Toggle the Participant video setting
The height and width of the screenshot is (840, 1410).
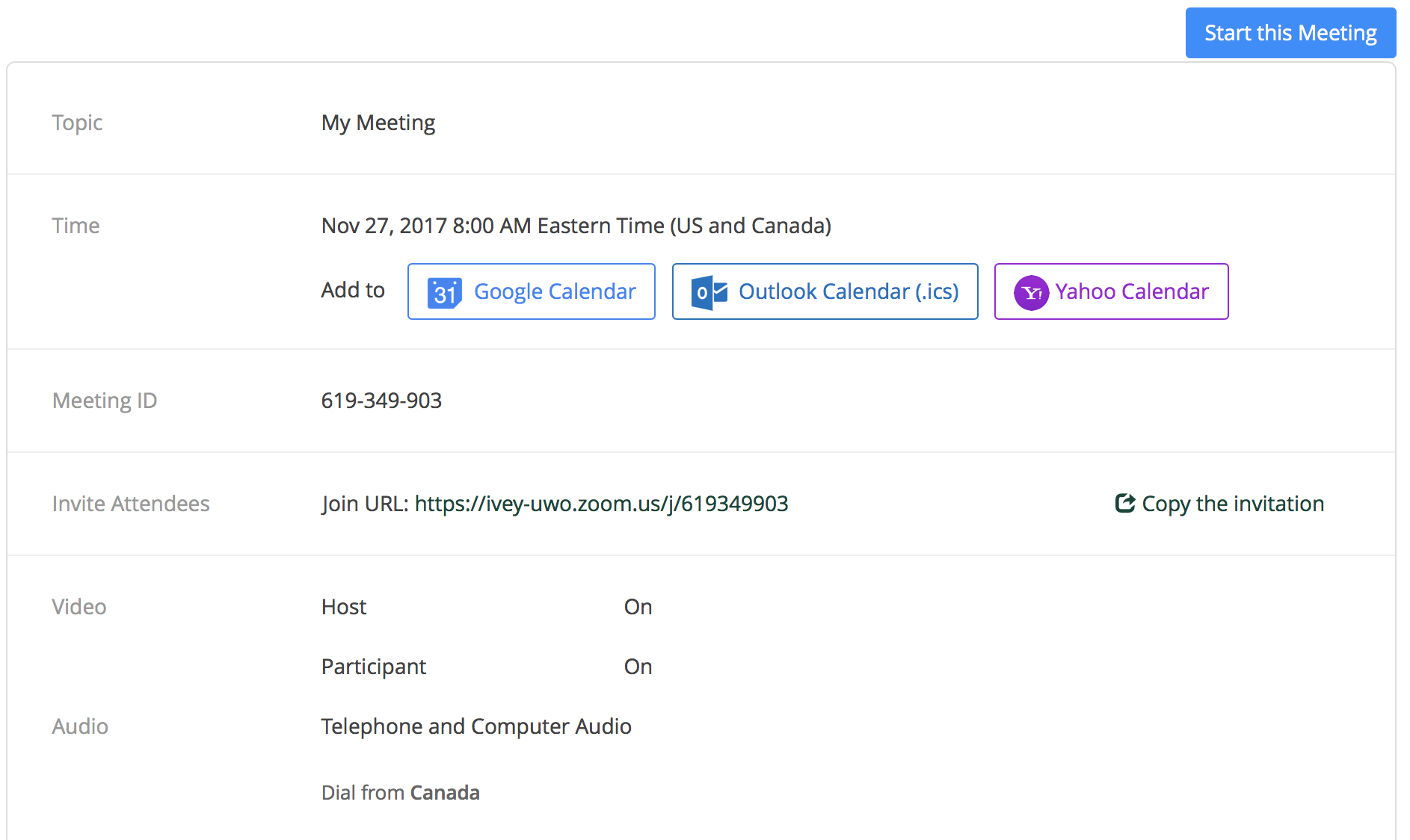tap(638, 666)
